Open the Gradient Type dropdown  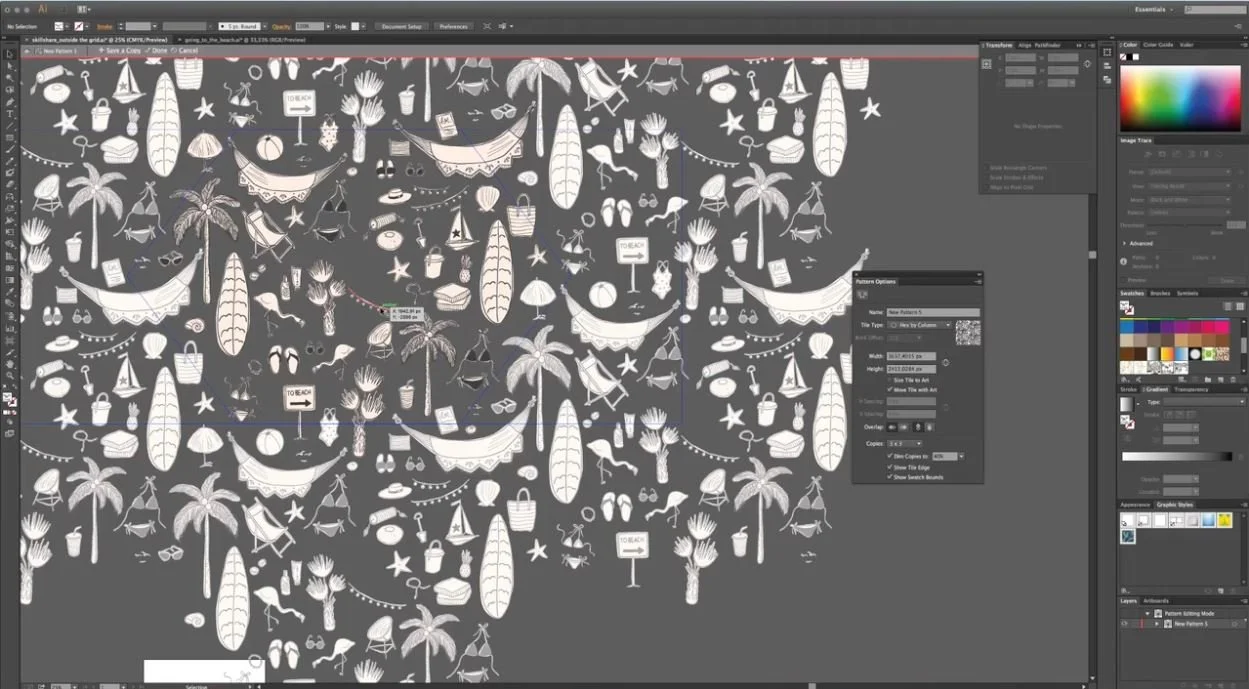(x=1204, y=401)
